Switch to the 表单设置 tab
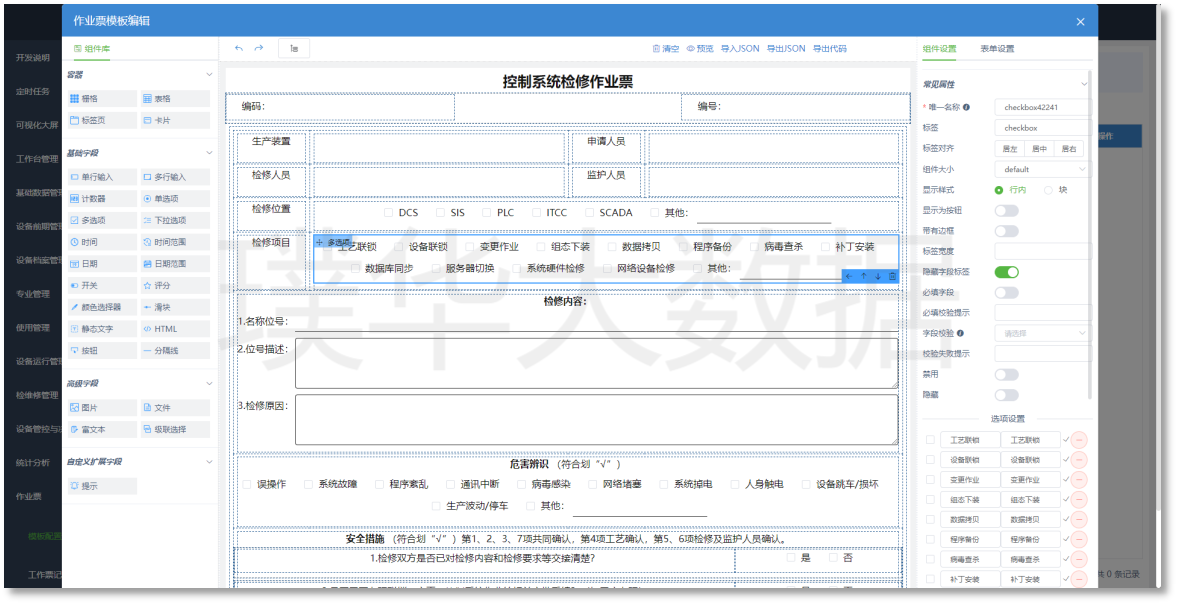 pyautogui.click(x=996, y=48)
